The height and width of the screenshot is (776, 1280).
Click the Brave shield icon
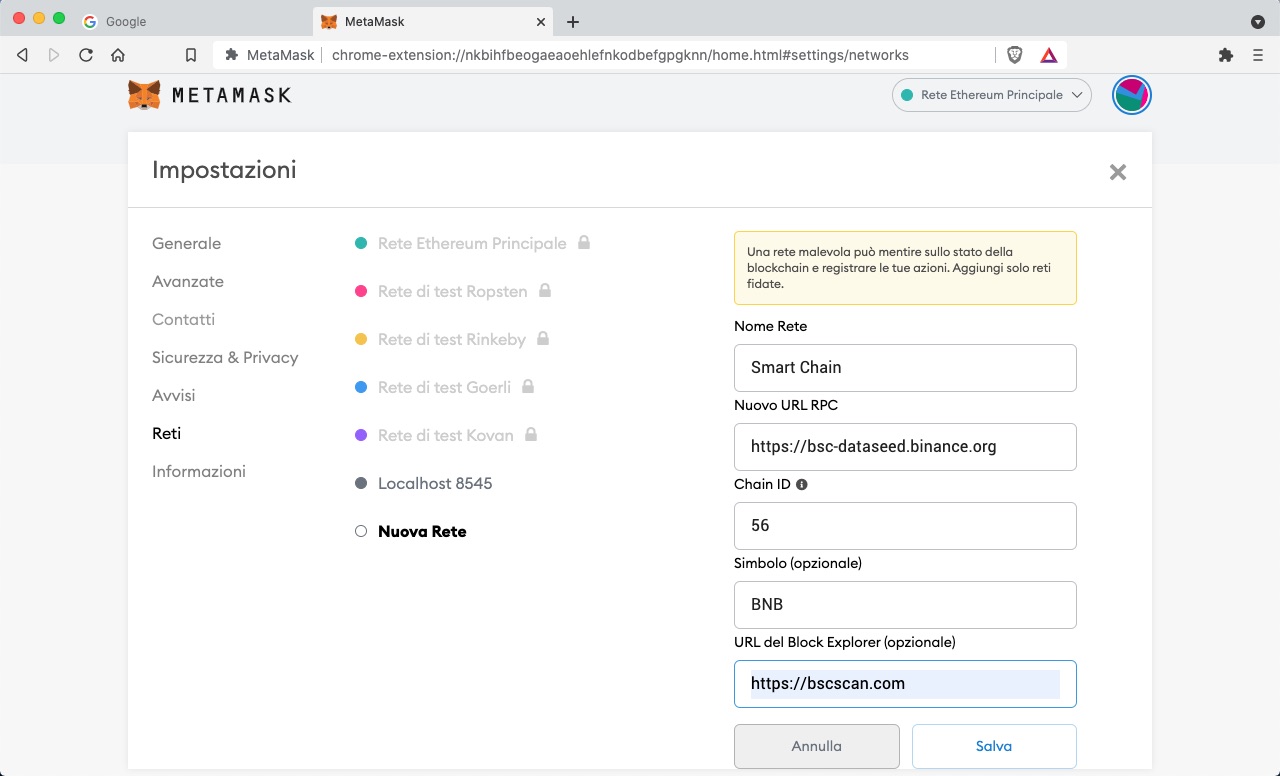[1015, 55]
